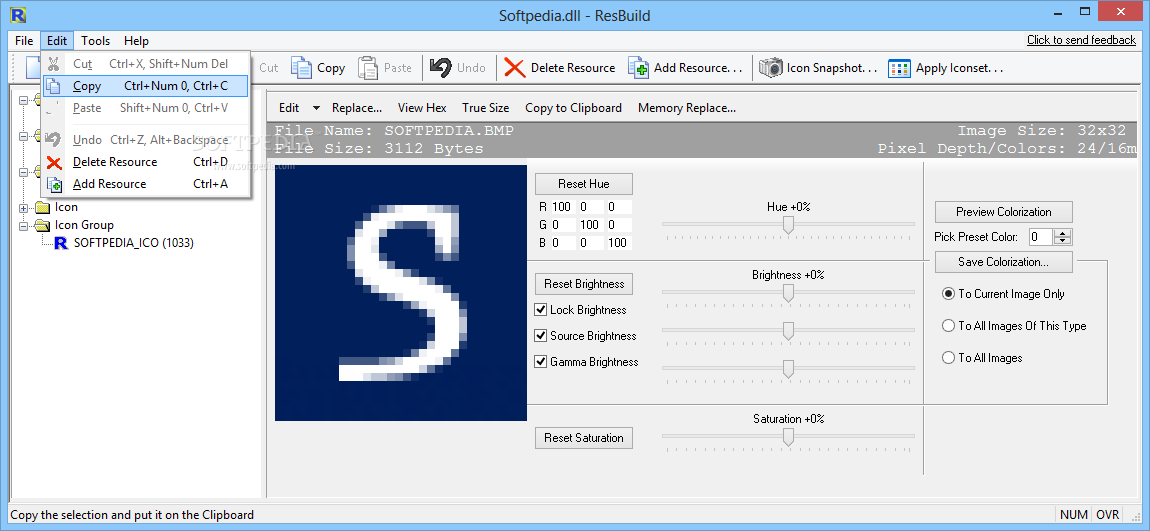The width and height of the screenshot is (1150, 531).
Task: Choose Copy in the open Edit menu
Action: 146,86
